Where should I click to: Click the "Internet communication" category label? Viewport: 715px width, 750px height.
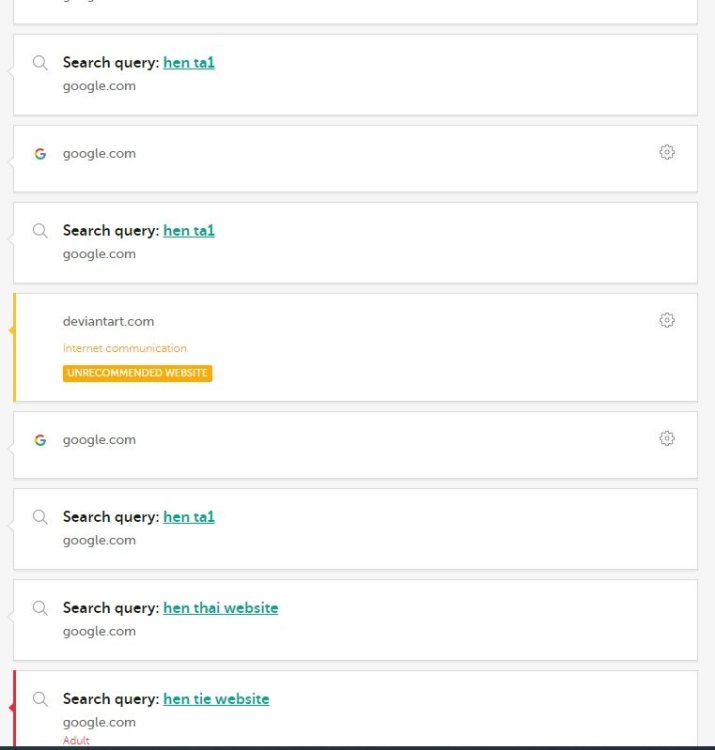(x=124, y=348)
